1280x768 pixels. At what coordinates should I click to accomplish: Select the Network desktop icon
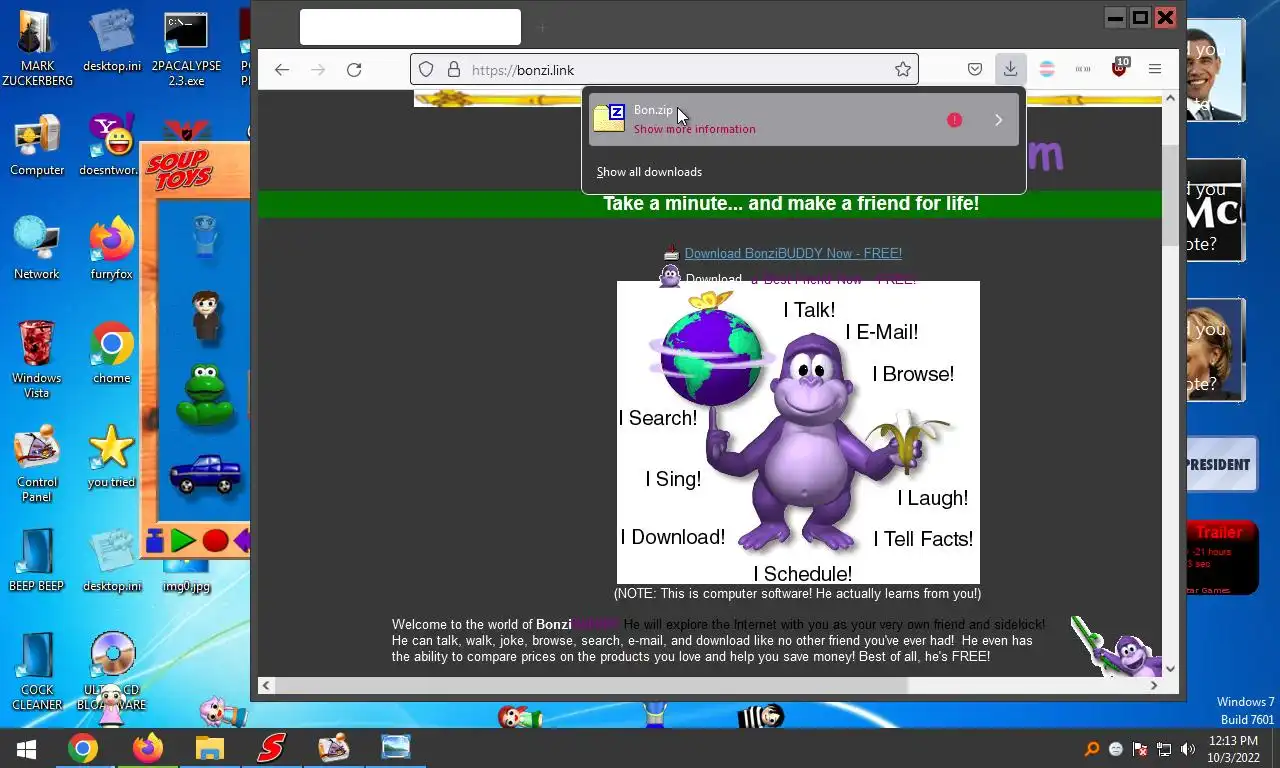(x=37, y=247)
